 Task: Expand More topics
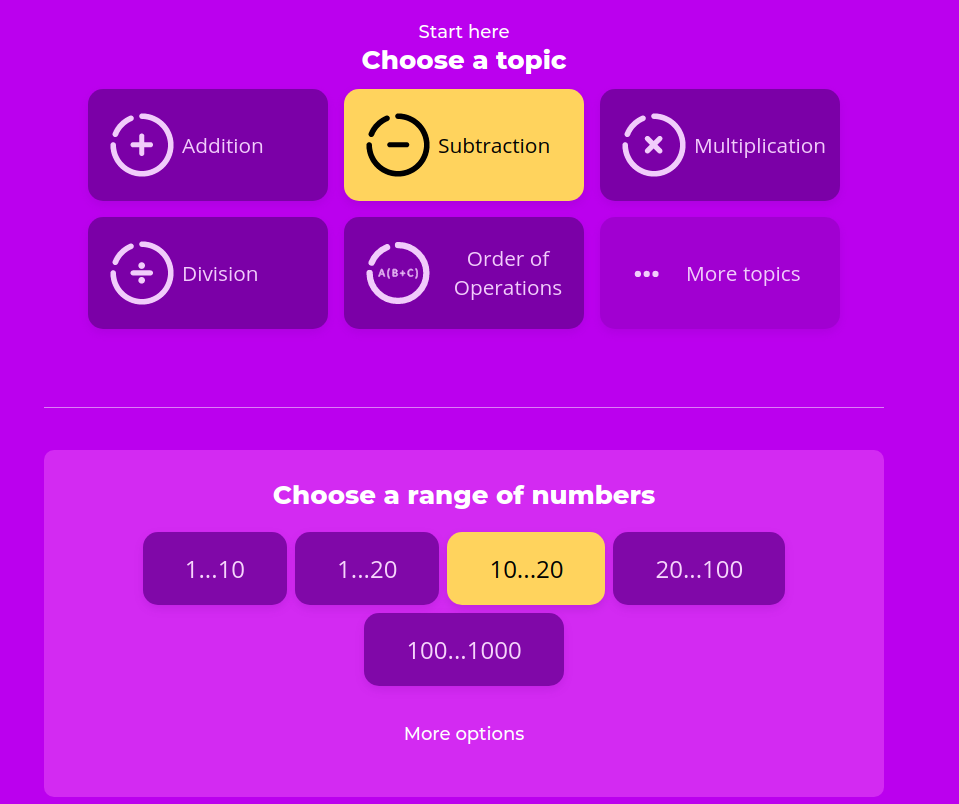coord(719,273)
